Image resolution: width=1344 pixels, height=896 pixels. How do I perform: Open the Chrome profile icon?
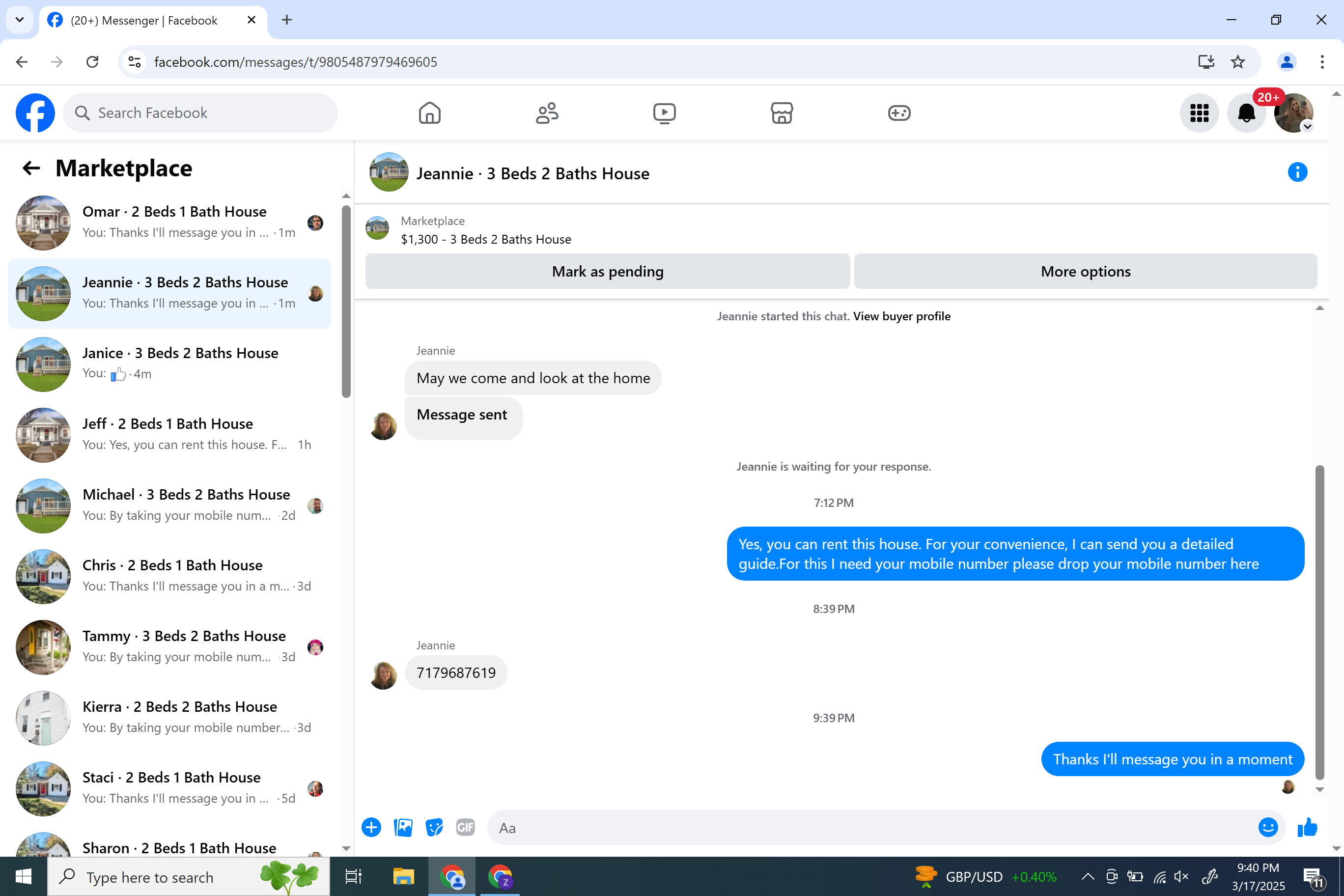1287,62
